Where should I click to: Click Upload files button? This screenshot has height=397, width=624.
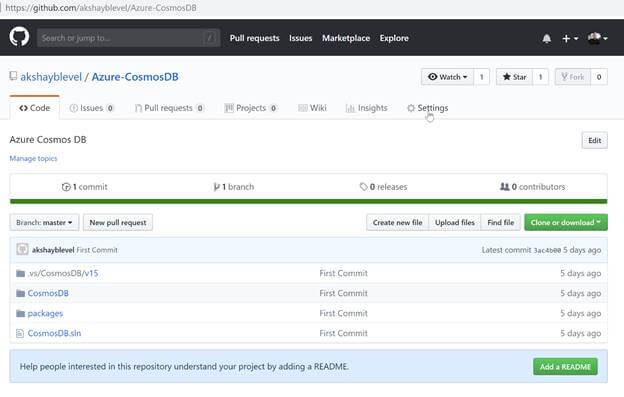[x=455, y=222]
